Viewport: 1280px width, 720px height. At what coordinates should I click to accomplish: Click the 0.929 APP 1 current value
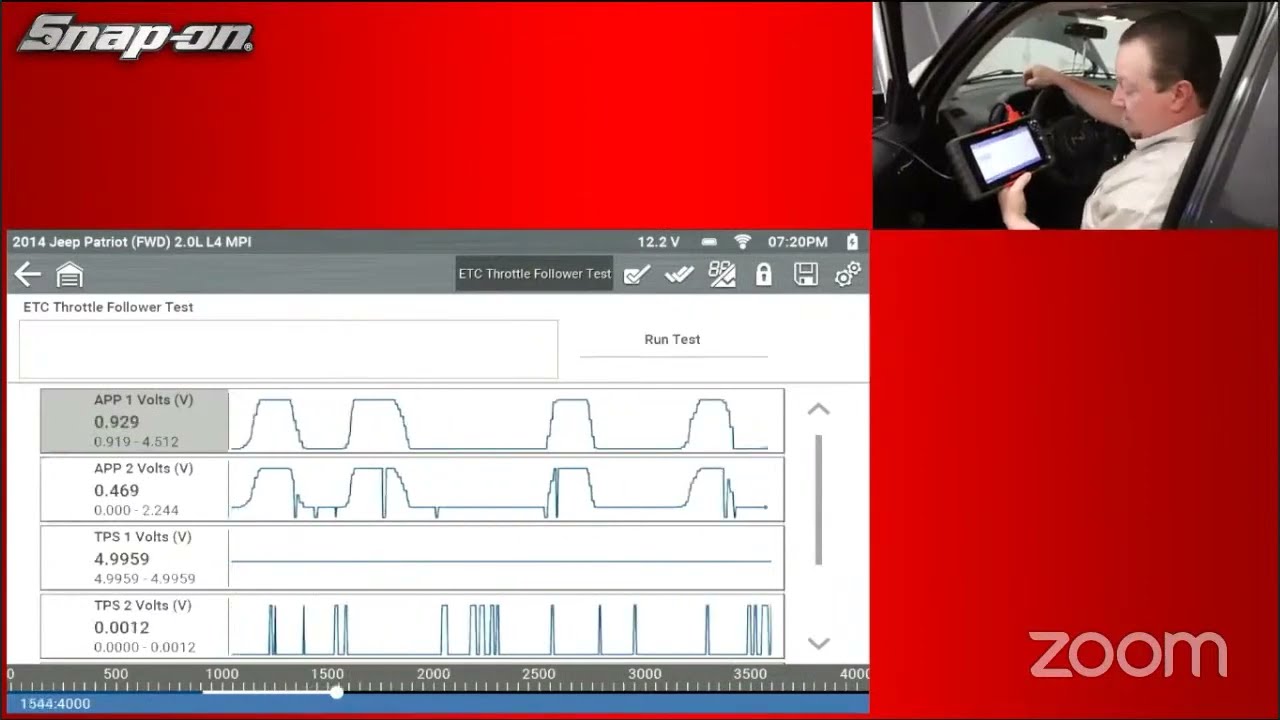pyautogui.click(x=116, y=422)
